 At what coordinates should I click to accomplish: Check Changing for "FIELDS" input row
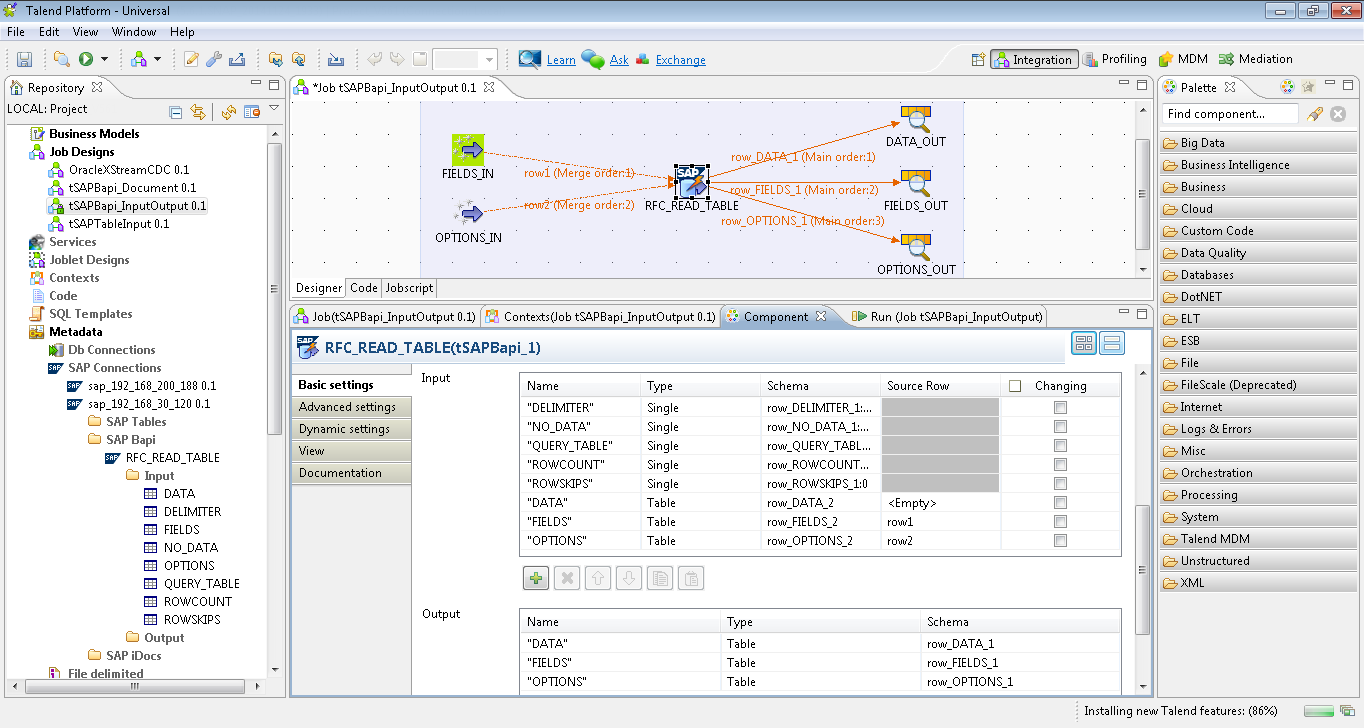1060,522
